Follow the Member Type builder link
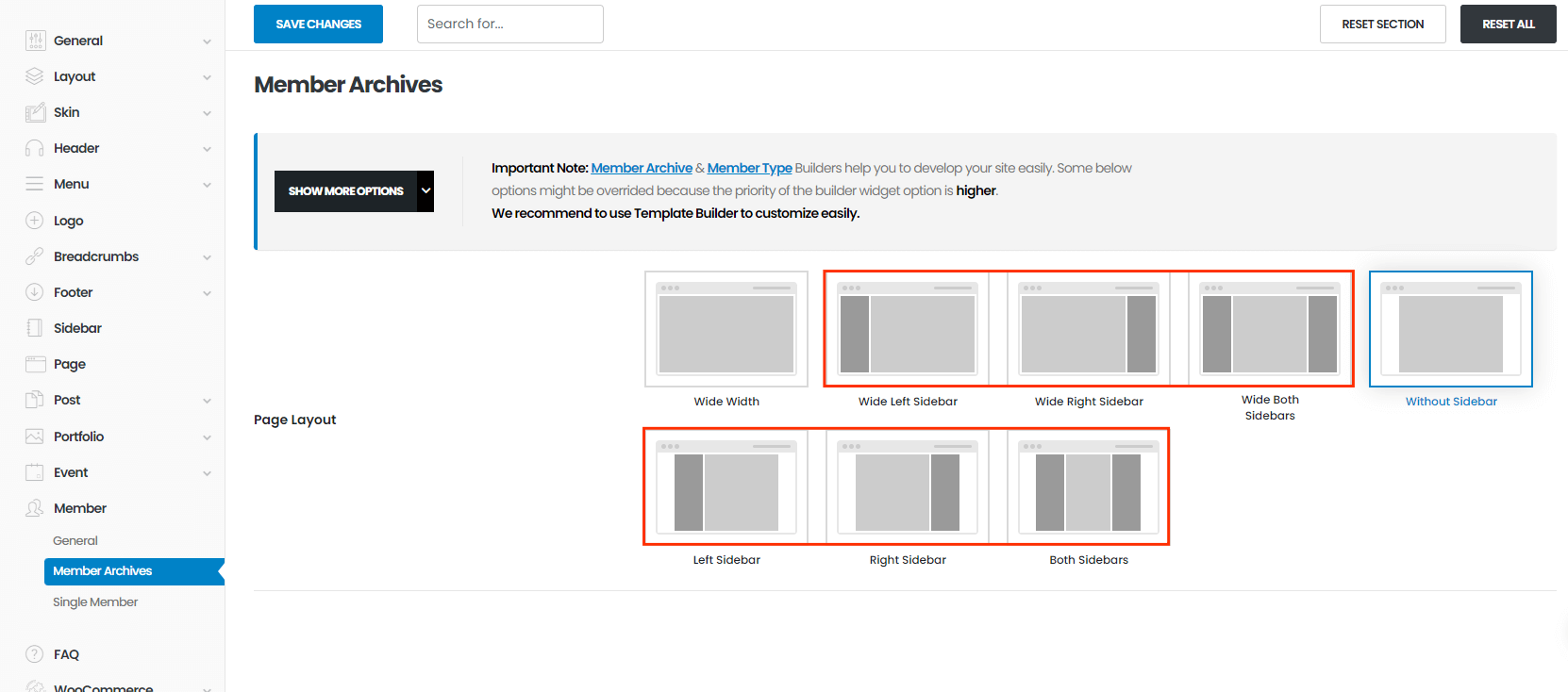1568x692 pixels. tap(749, 168)
